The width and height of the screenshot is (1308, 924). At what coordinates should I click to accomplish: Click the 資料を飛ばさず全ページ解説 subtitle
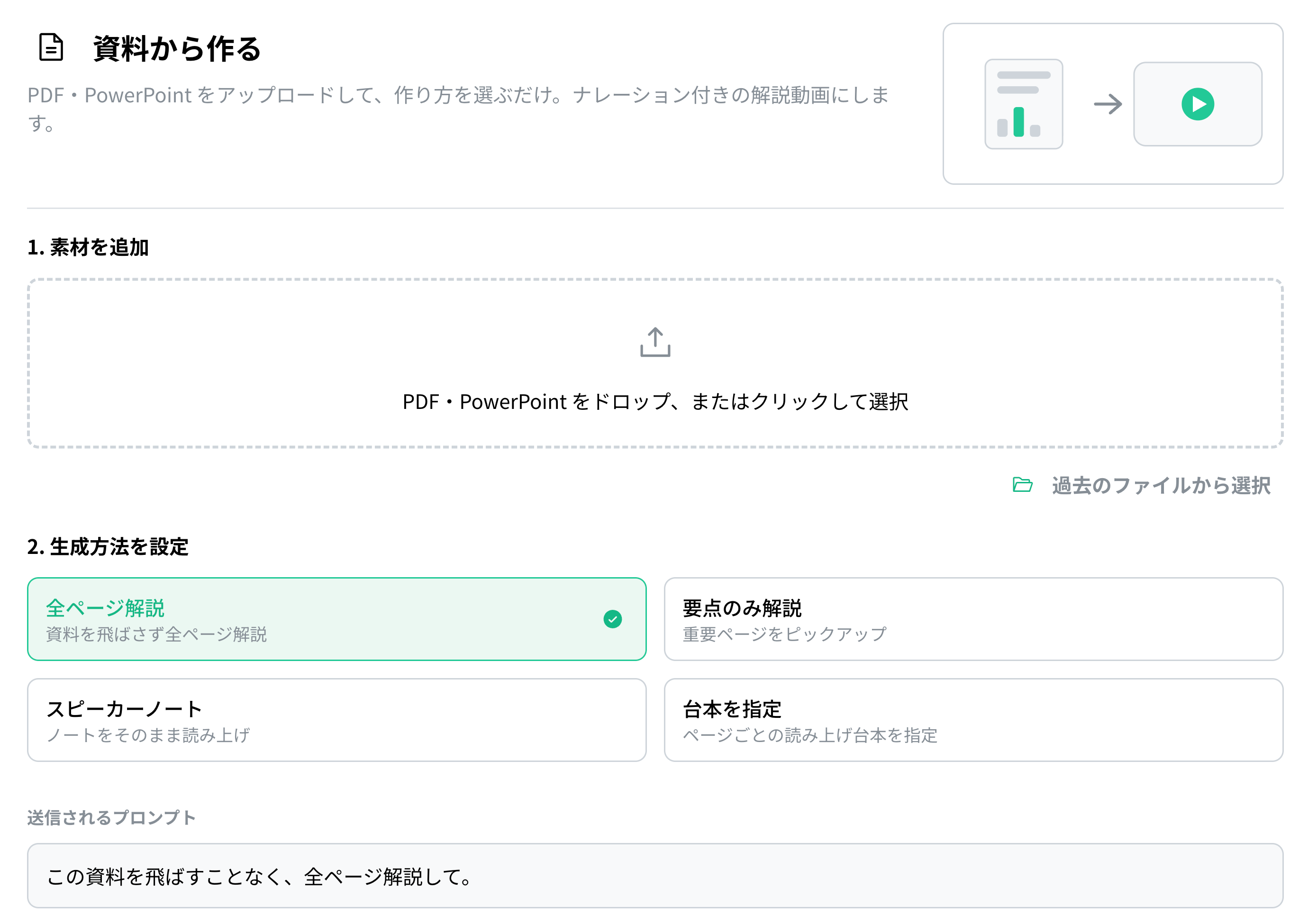[x=157, y=634]
